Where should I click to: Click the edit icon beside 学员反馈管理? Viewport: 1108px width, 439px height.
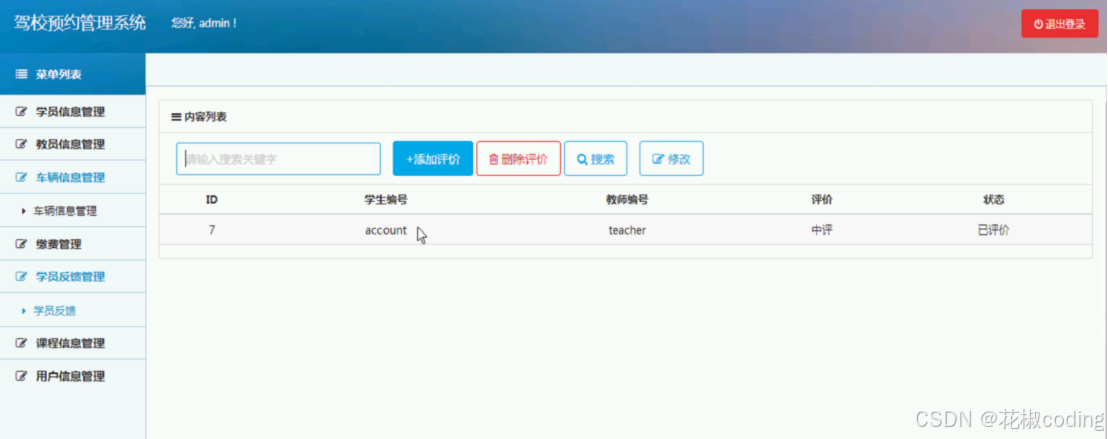(x=21, y=276)
